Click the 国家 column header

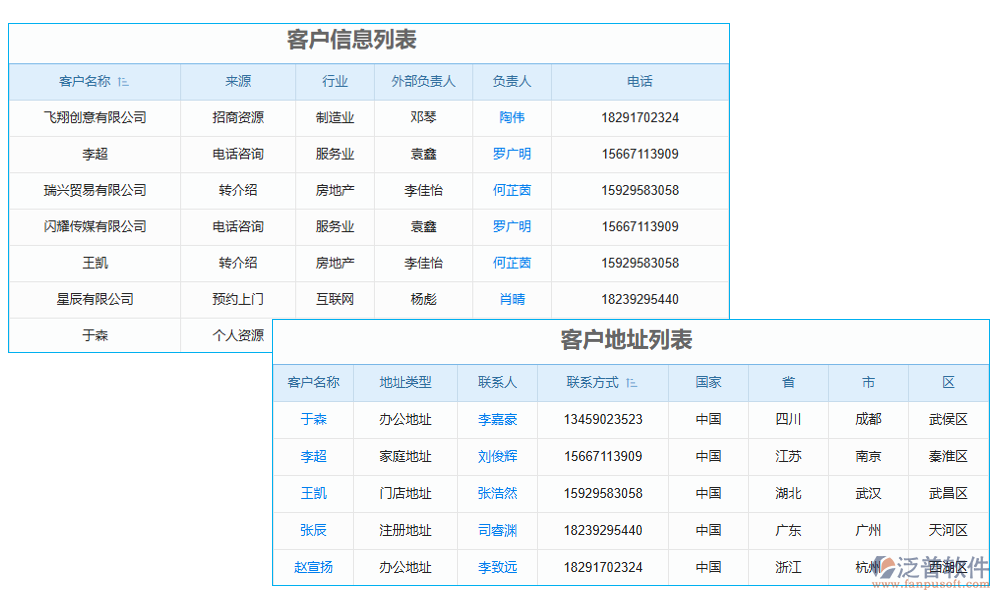708,383
